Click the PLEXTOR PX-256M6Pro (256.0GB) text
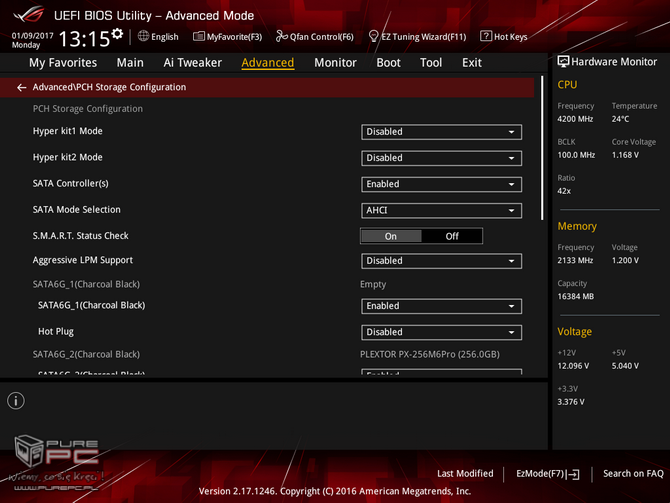 [430, 354]
